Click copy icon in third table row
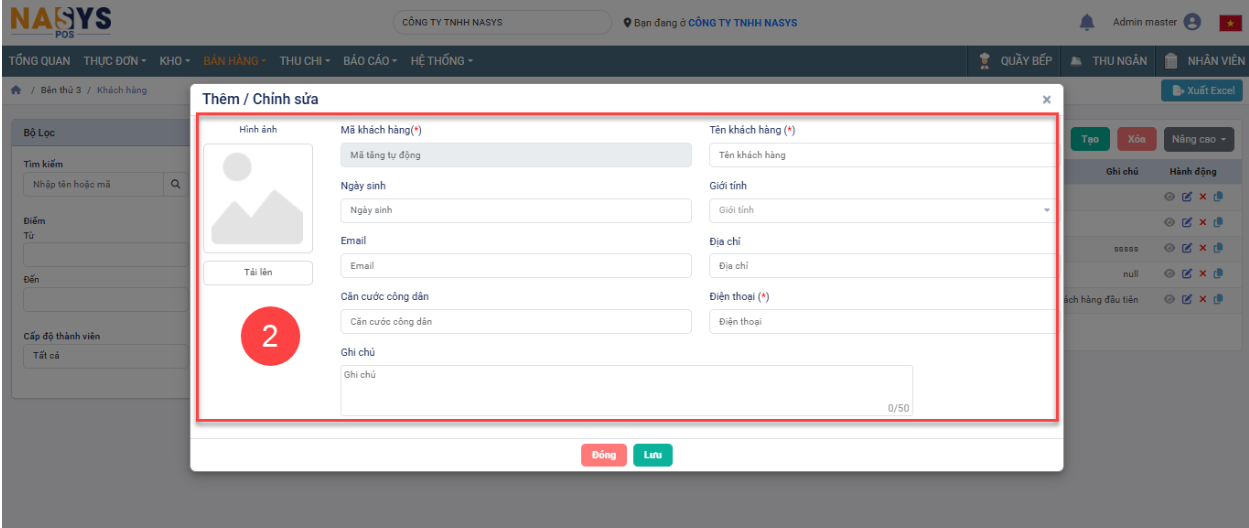Viewport: 1249px width, 528px height. [1218, 248]
